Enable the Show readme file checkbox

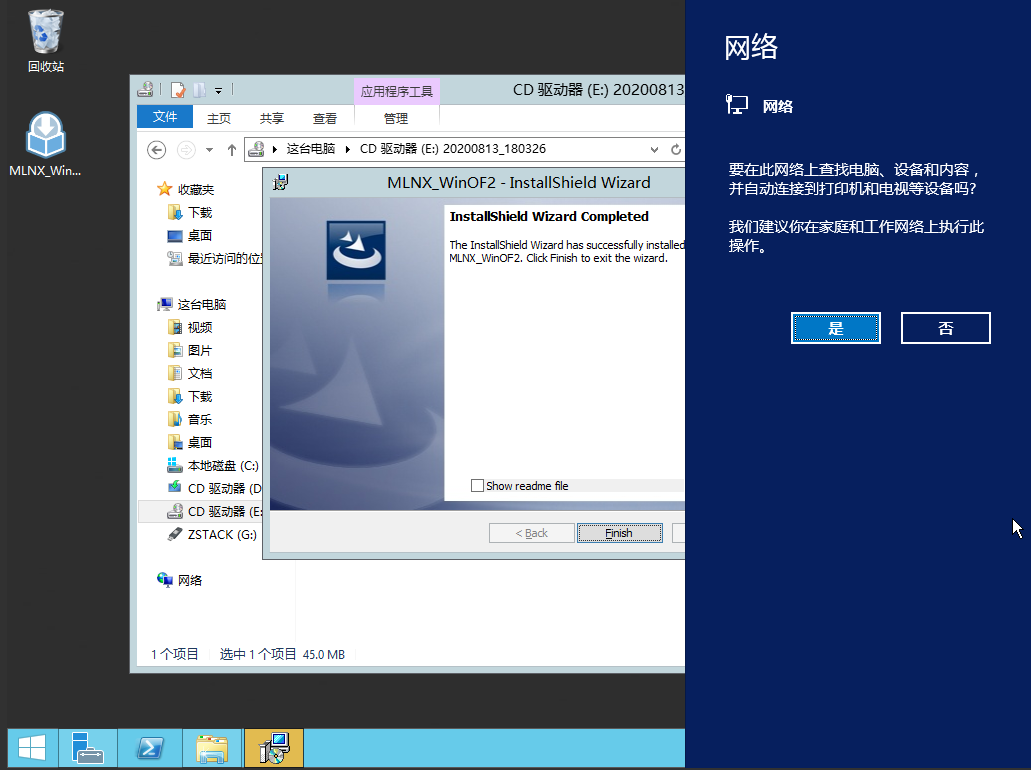pos(477,486)
